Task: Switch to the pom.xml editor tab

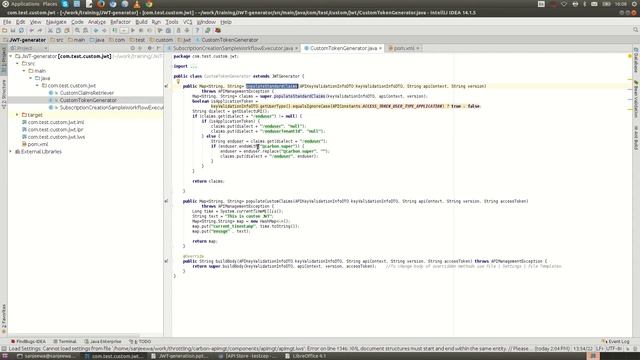Action: (x=404, y=48)
